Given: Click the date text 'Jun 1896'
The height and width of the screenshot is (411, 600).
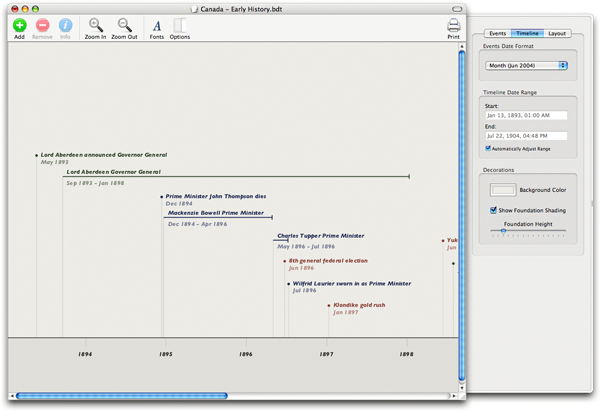Looking at the screenshot, I should point(301,268).
